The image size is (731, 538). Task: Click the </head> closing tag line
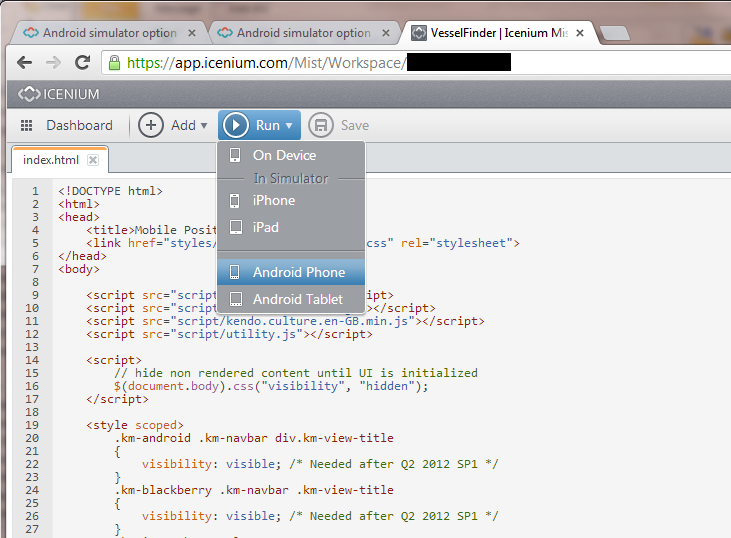(x=82, y=256)
